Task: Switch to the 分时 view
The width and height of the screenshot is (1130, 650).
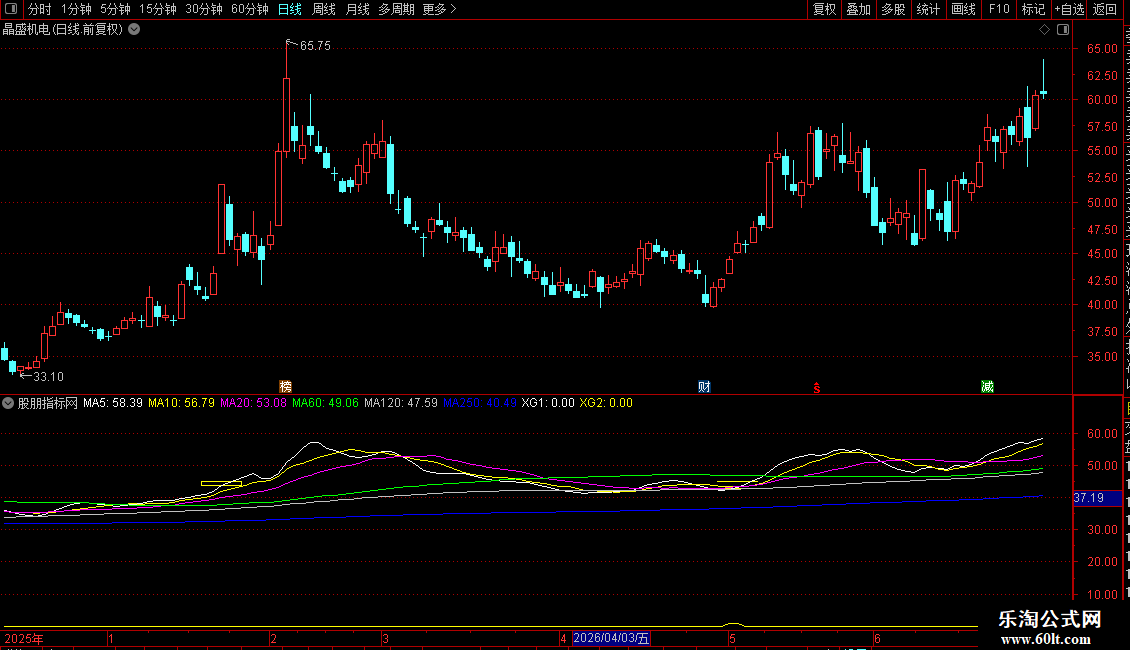Action: 40,9
